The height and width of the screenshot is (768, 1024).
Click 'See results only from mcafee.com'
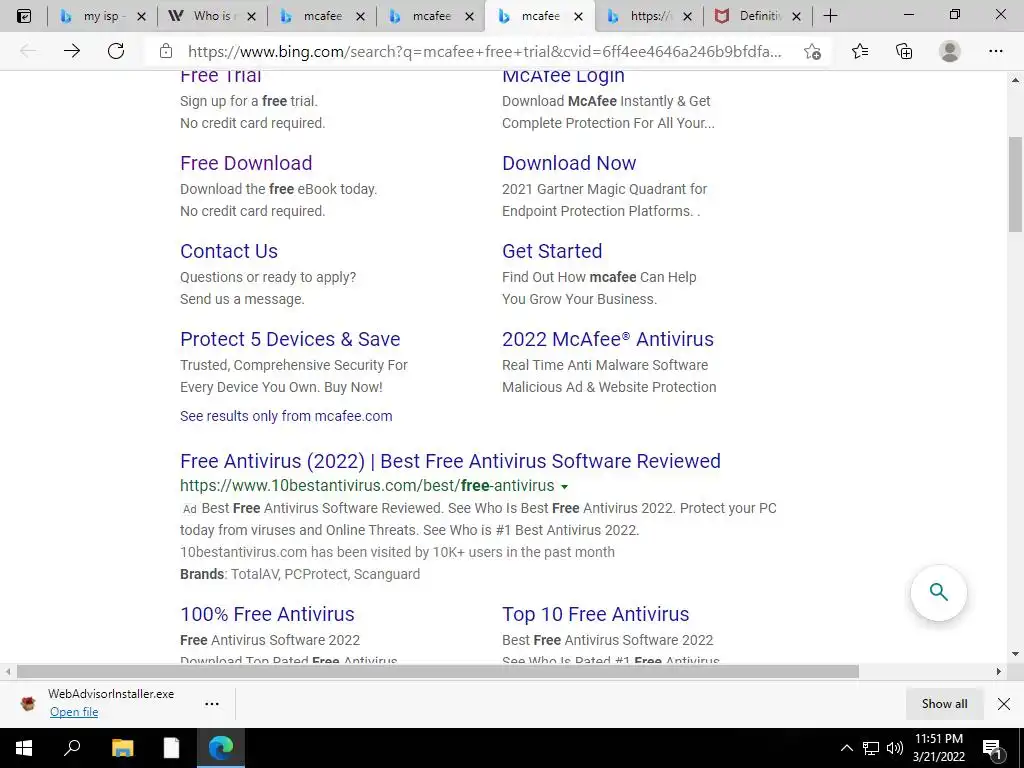click(286, 416)
